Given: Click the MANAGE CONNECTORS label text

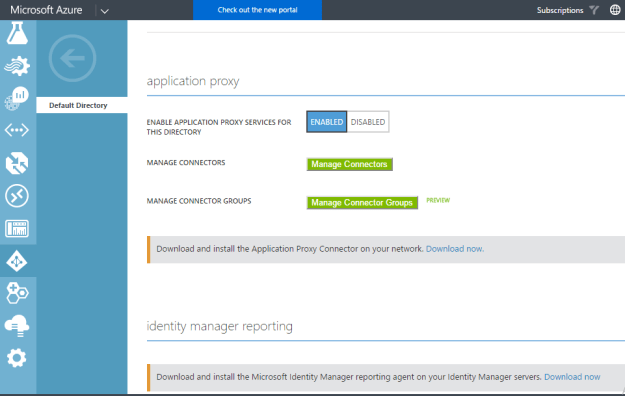Looking at the screenshot, I should click(186, 163).
